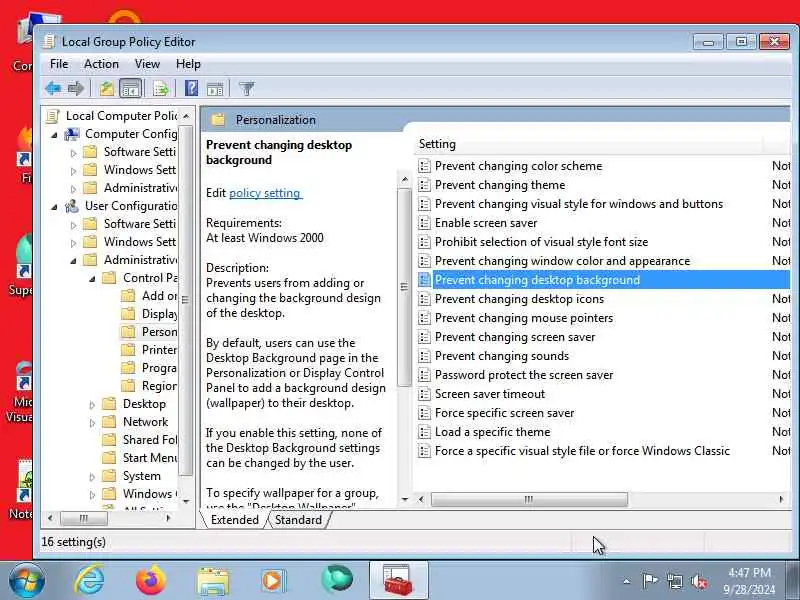Open the Help menu
This screenshot has height=600, width=800.
188,64
